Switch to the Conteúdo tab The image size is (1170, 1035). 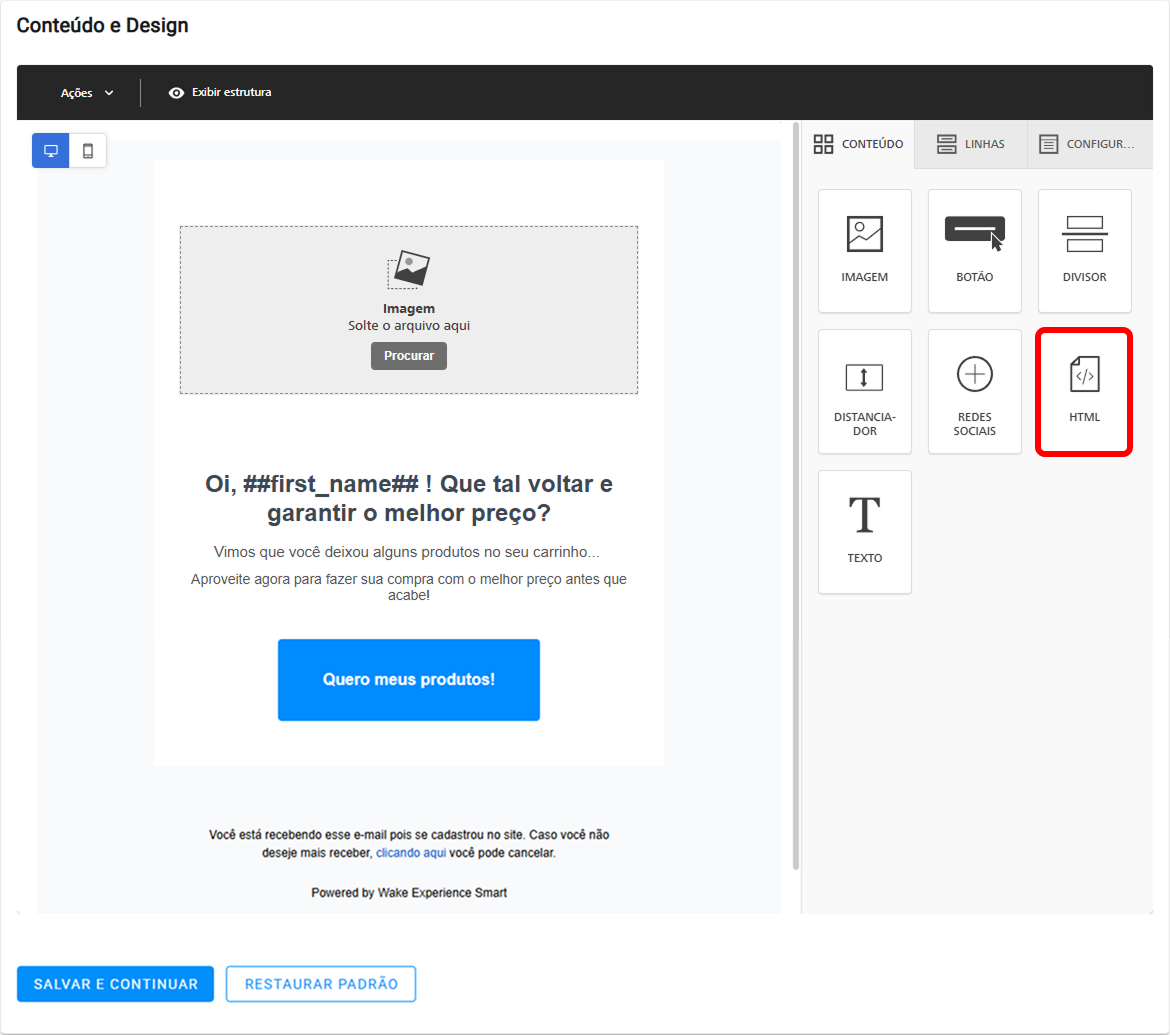pyautogui.click(x=858, y=144)
